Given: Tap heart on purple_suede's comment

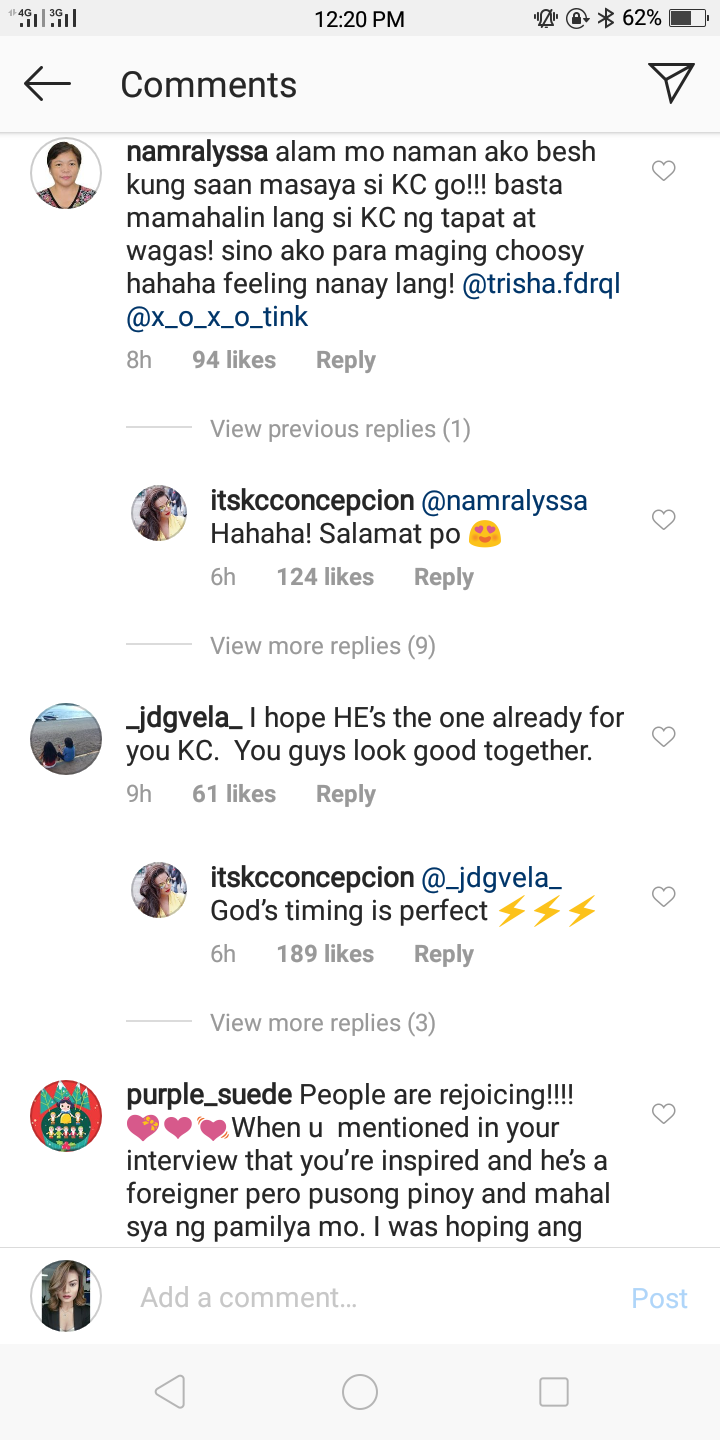Looking at the screenshot, I should (x=663, y=1113).
